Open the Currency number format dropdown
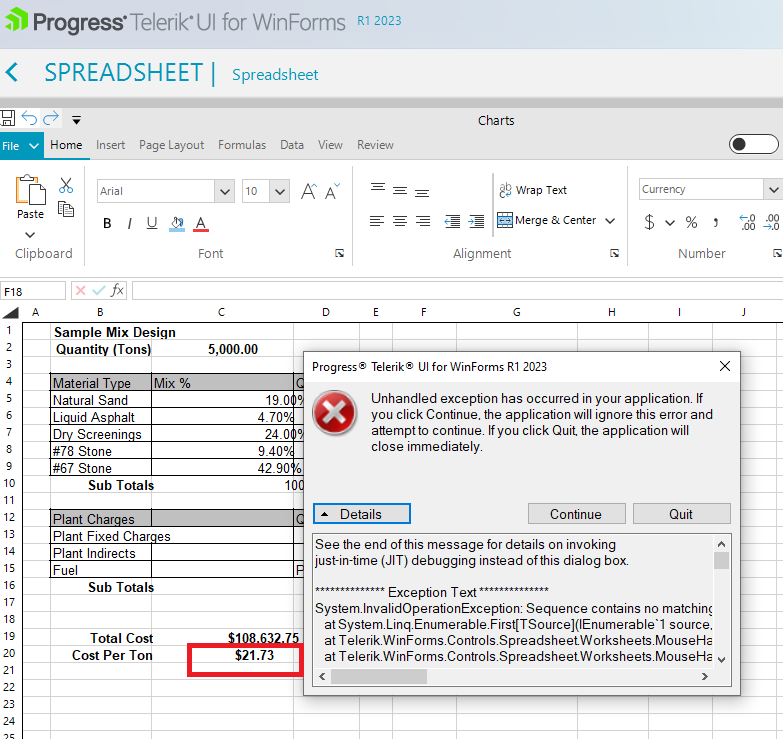The image size is (783, 739). [x=773, y=189]
